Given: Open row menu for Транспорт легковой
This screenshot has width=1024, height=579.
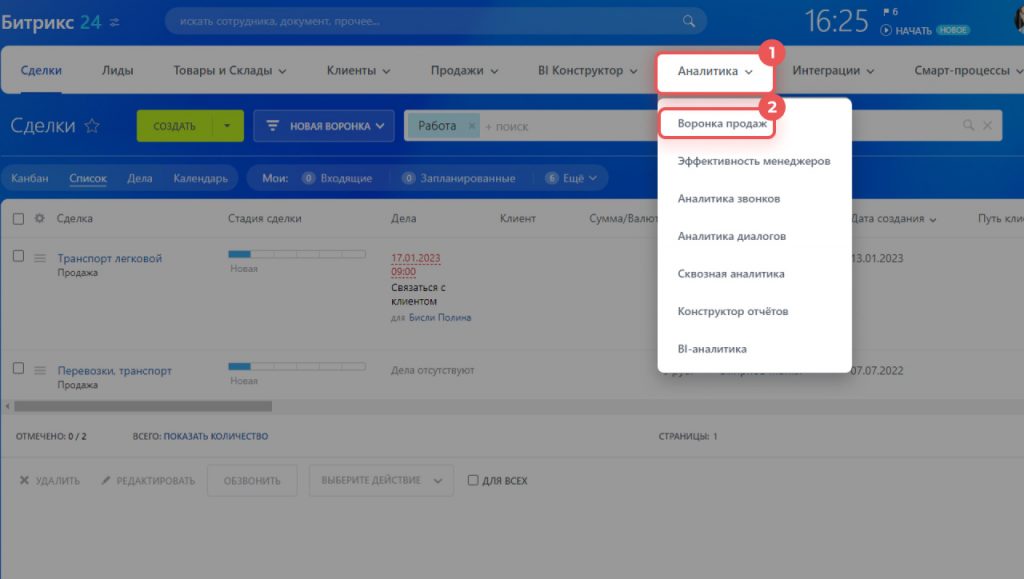Looking at the screenshot, I should click(x=40, y=258).
